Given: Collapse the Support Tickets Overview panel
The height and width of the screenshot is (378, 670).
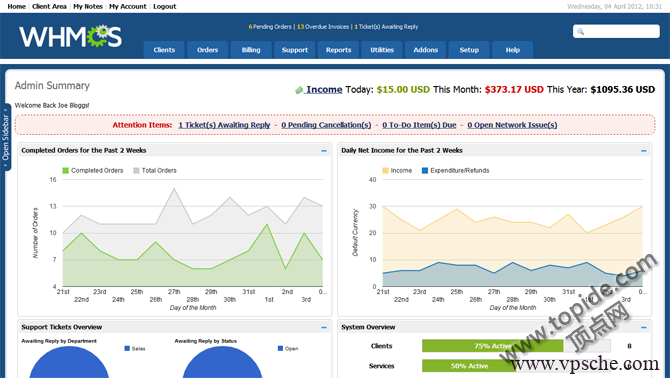Looking at the screenshot, I should (x=324, y=328).
